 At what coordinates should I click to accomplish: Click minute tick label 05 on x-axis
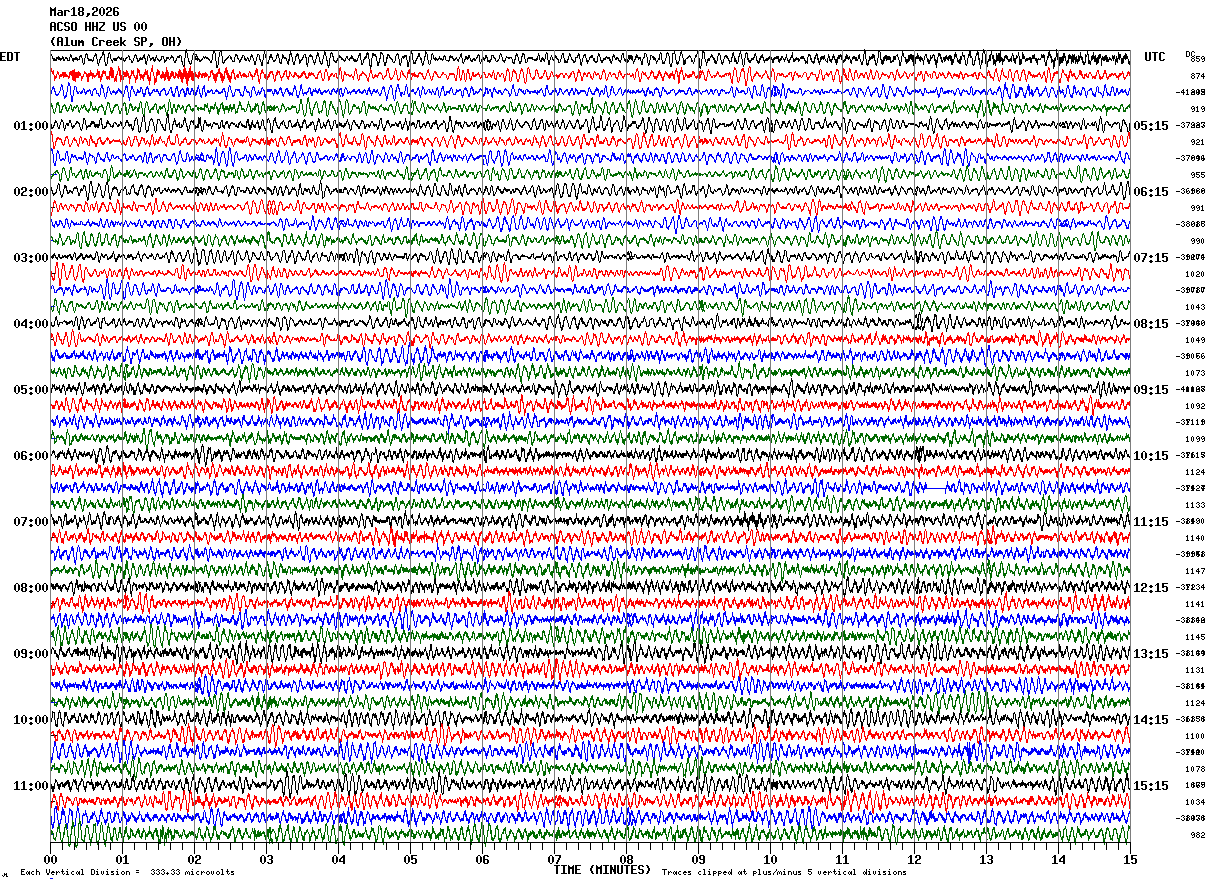[x=410, y=859]
